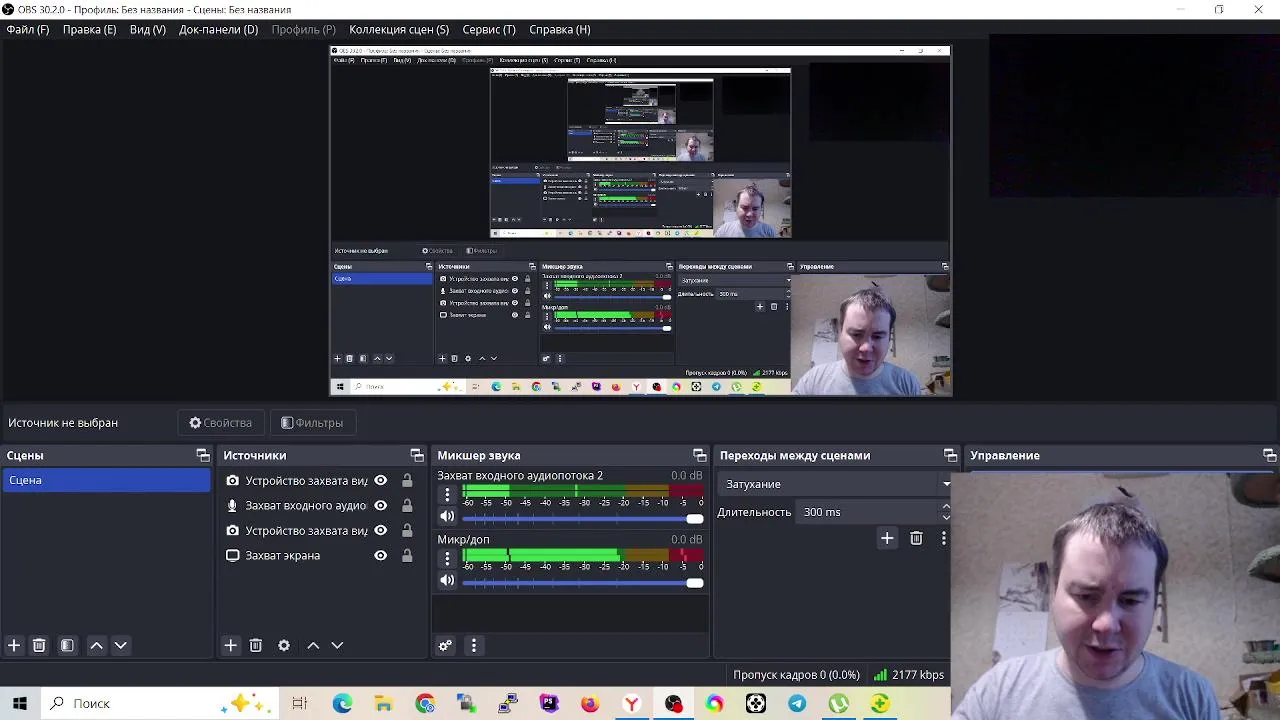Add a source with the plus icon in Источники

tap(230, 645)
